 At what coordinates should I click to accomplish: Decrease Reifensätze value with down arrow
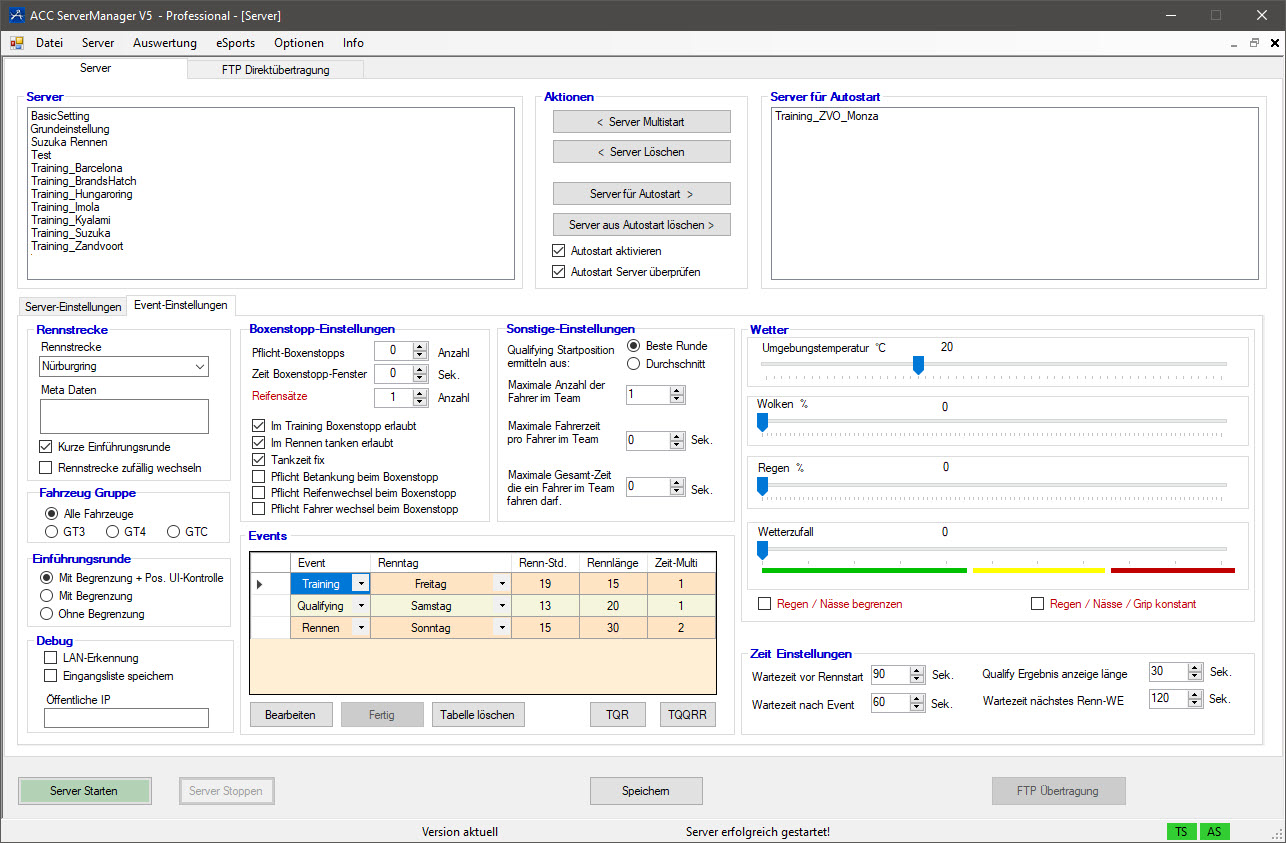point(420,402)
